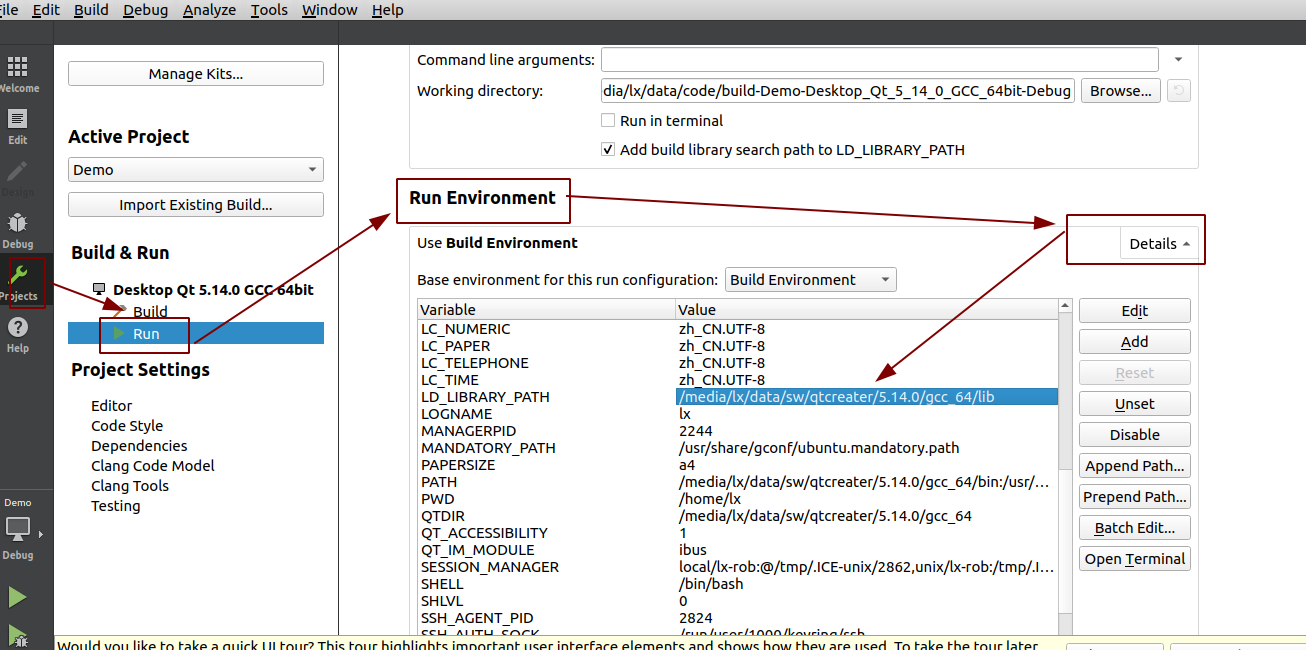Reset working directory to default
Image resolution: width=1306 pixels, height=650 pixels.
[1179, 91]
